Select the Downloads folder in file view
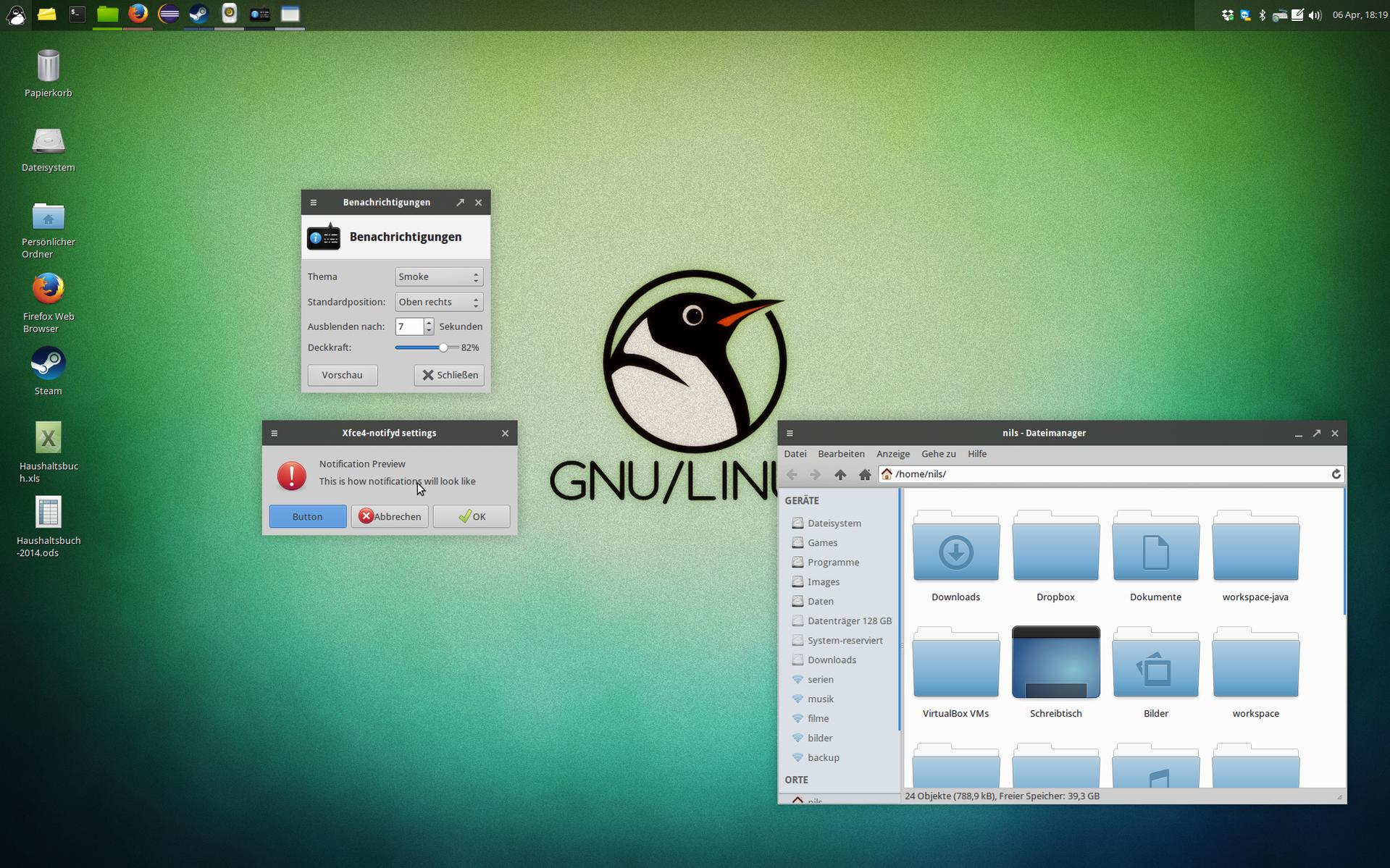 point(955,556)
